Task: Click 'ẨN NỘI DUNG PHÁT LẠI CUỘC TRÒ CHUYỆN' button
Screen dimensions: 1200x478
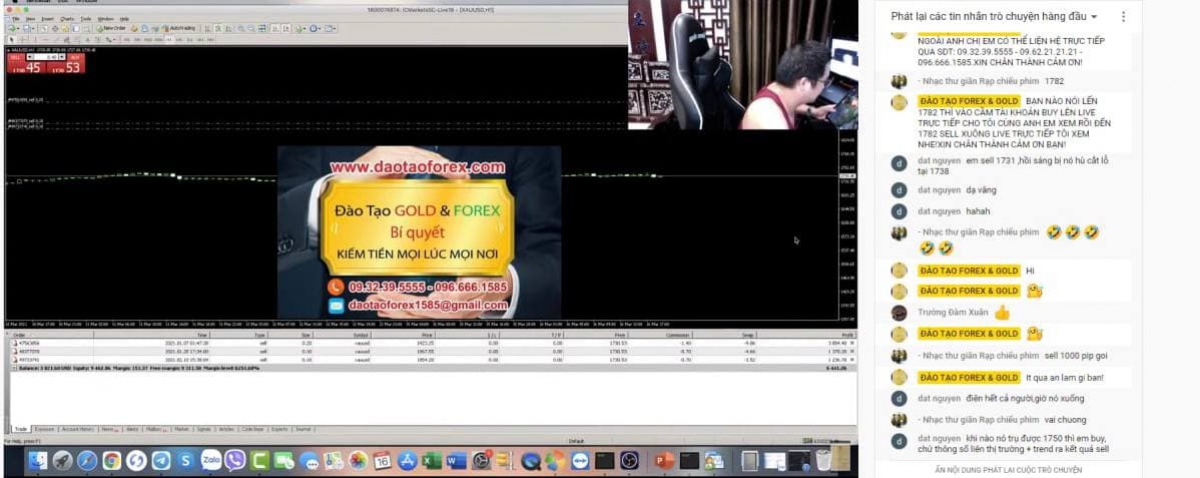Action: click(x=1009, y=468)
